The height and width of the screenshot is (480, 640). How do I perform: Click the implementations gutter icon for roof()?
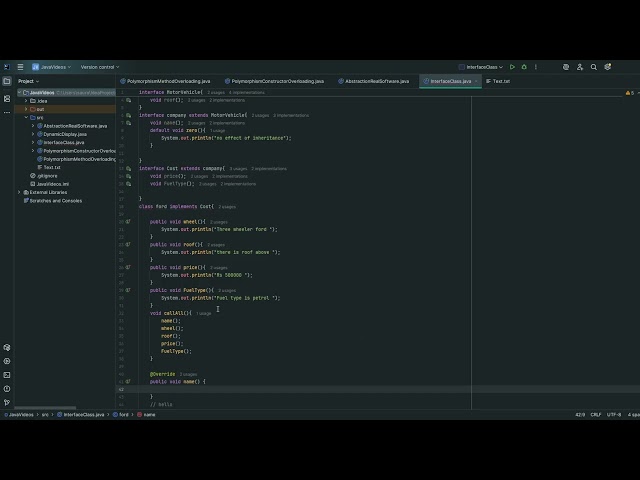[x=129, y=100]
